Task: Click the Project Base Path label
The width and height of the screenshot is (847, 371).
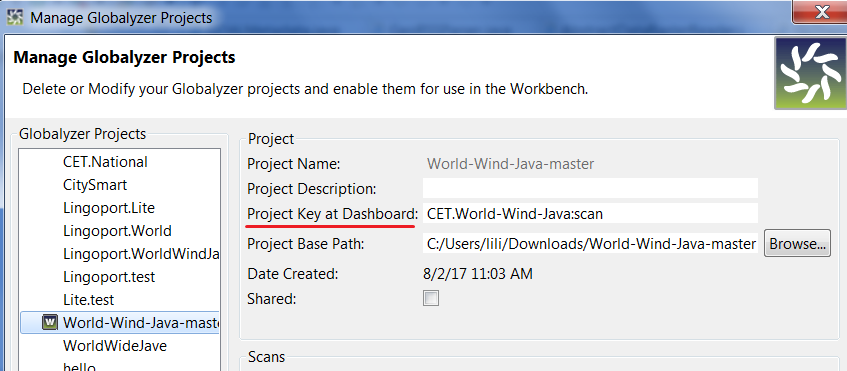Action: [x=306, y=244]
